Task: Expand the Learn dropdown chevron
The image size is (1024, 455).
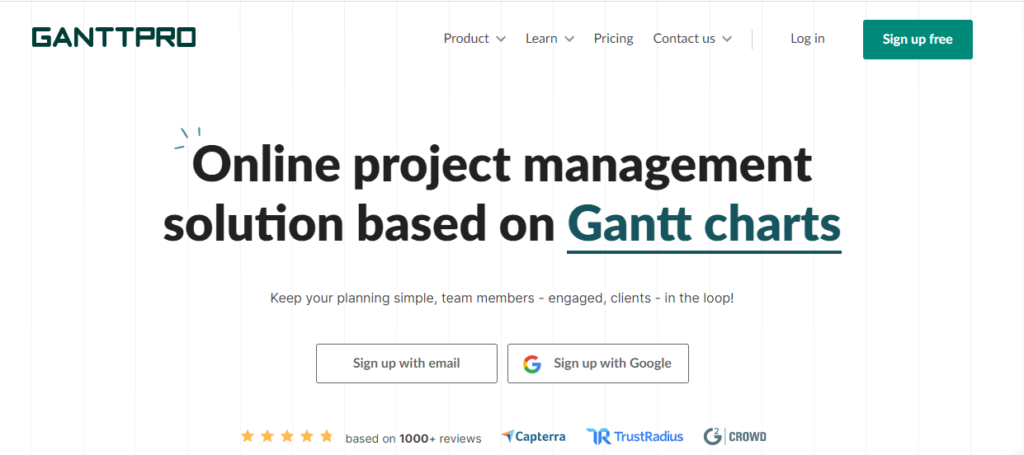Action: tap(569, 39)
